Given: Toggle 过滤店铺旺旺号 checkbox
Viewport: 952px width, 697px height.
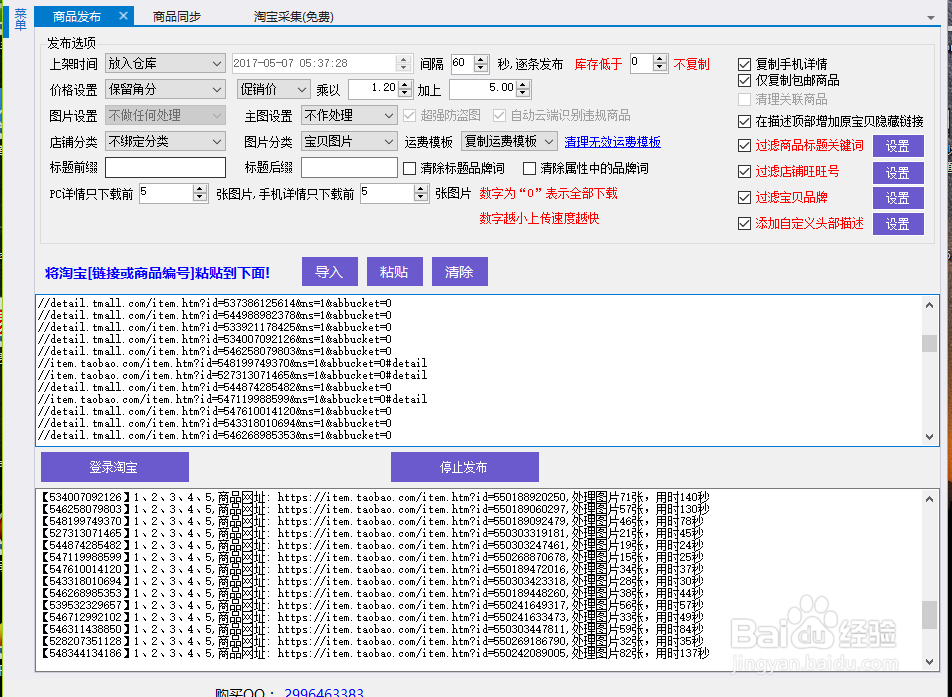Looking at the screenshot, I should tap(744, 172).
